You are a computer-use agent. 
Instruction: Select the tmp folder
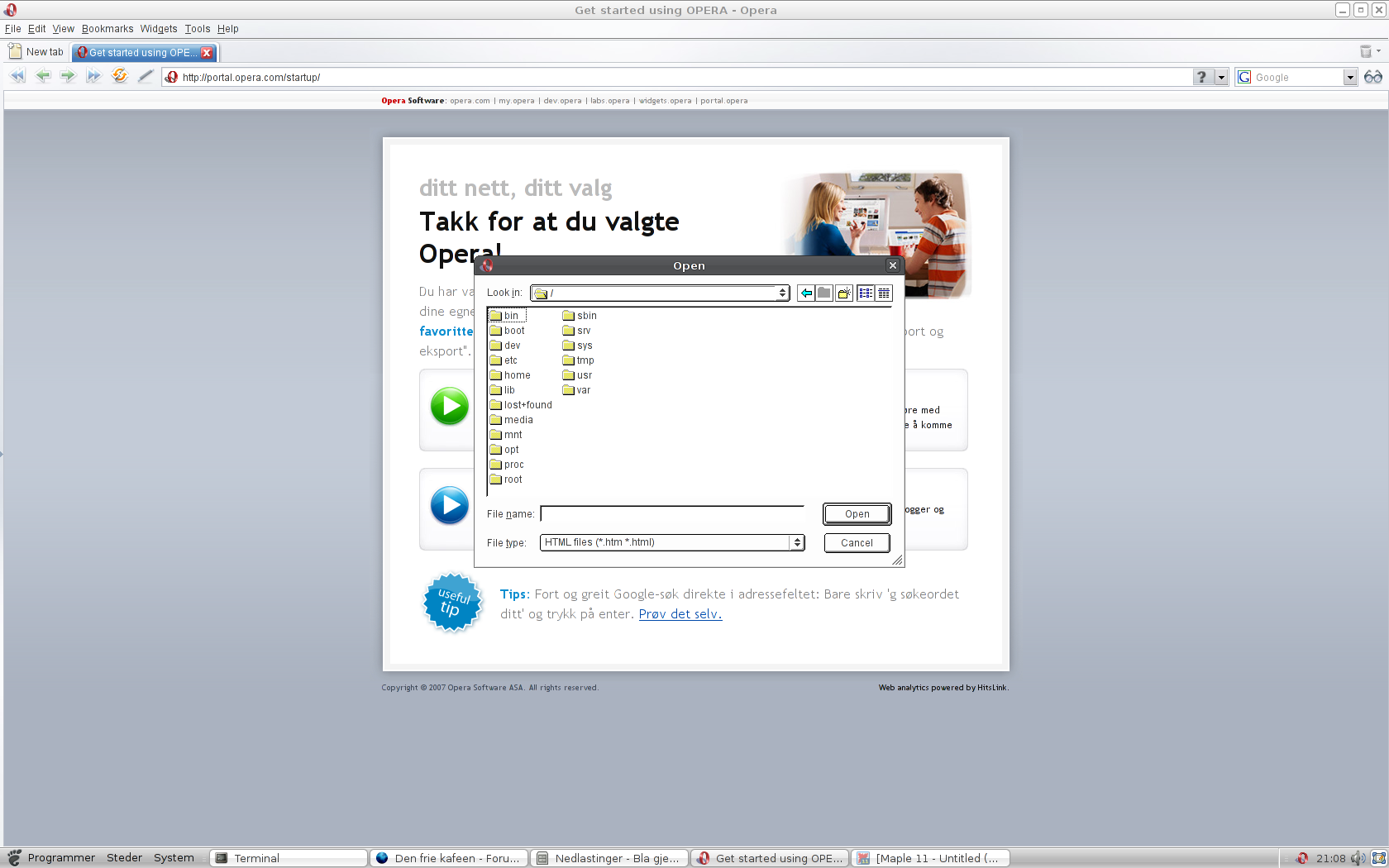(578, 360)
